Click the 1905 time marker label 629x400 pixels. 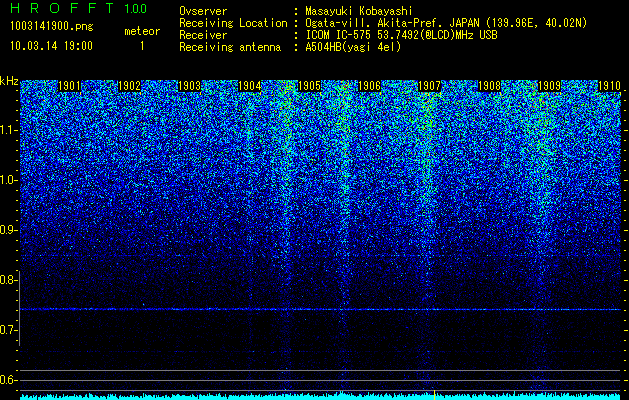pos(310,86)
